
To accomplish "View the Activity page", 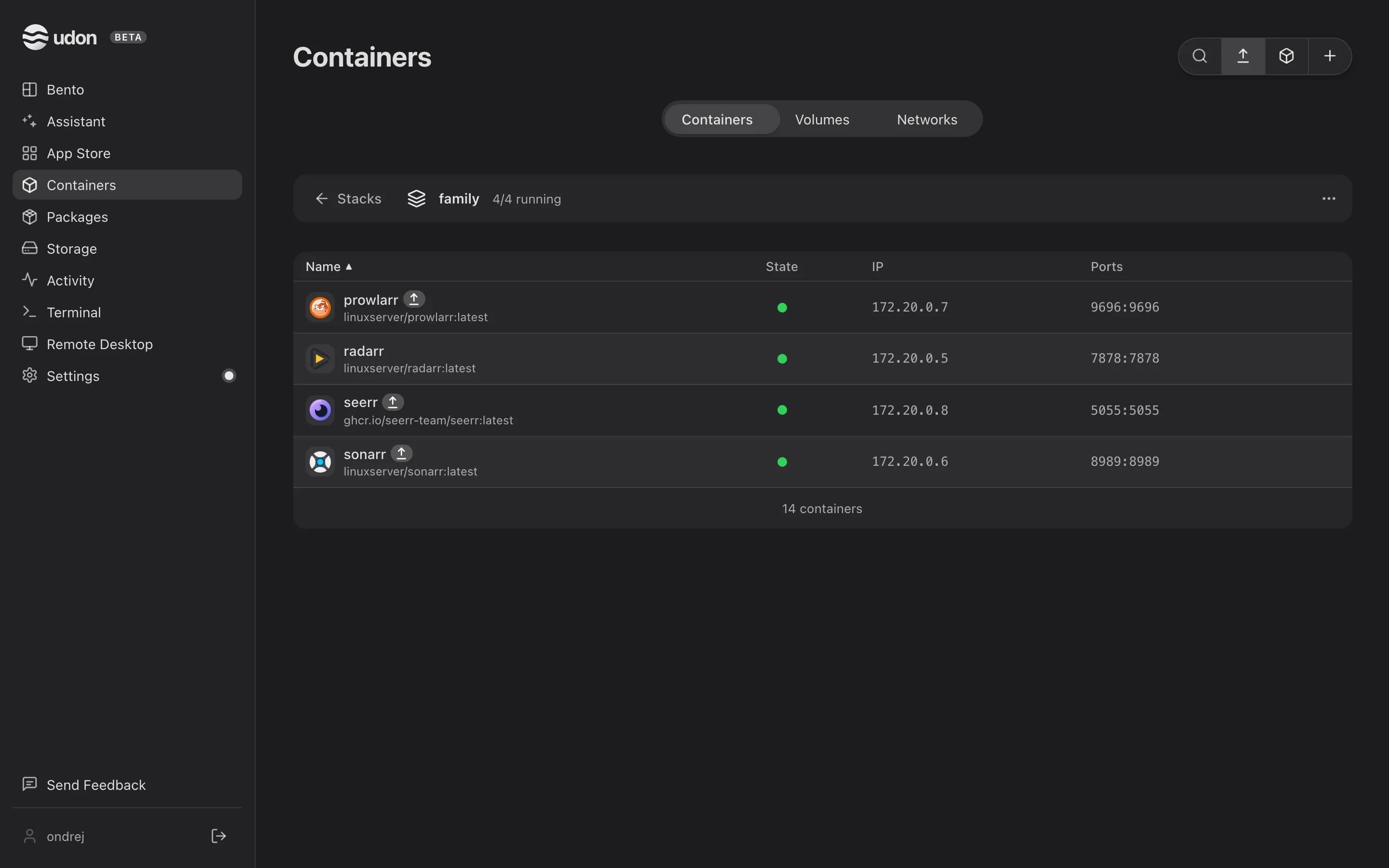I will [x=127, y=281].
